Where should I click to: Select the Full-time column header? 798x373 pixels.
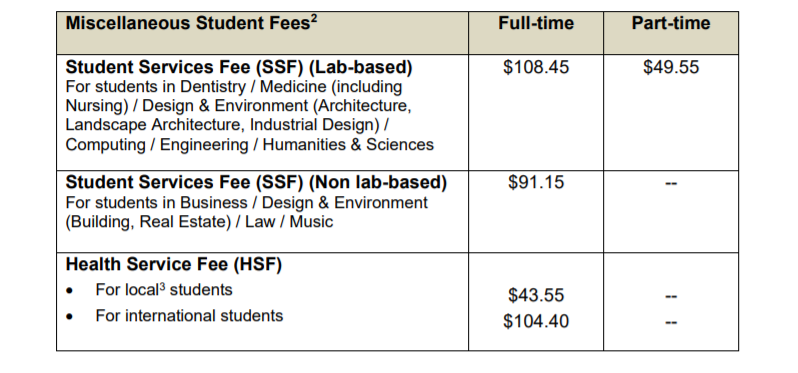tap(536, 23)
